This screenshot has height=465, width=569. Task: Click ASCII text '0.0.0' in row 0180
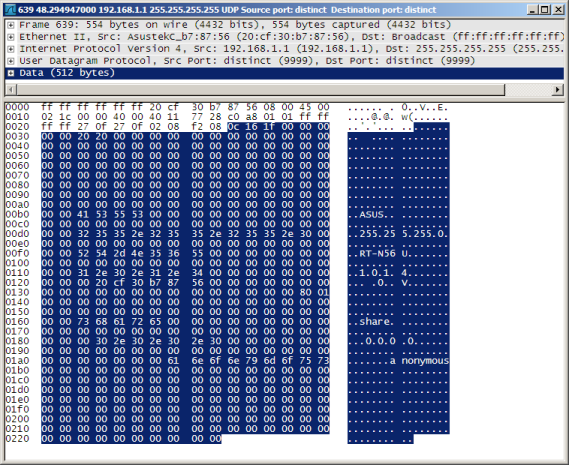click(380, 341)
